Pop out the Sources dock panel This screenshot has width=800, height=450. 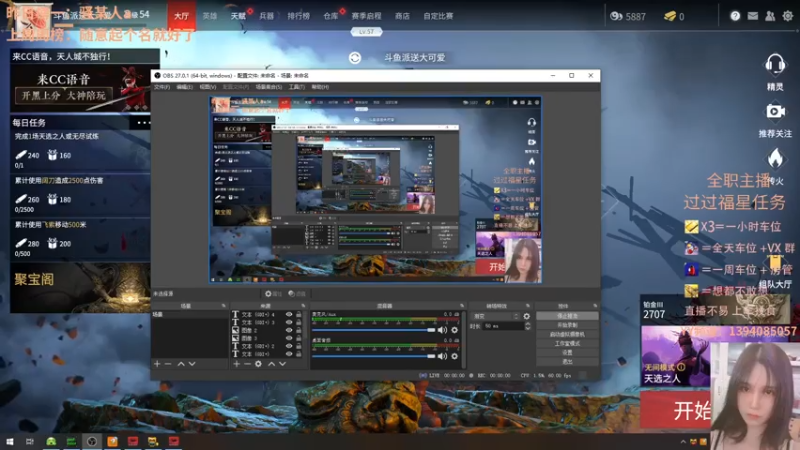click(x=303, y=306)
